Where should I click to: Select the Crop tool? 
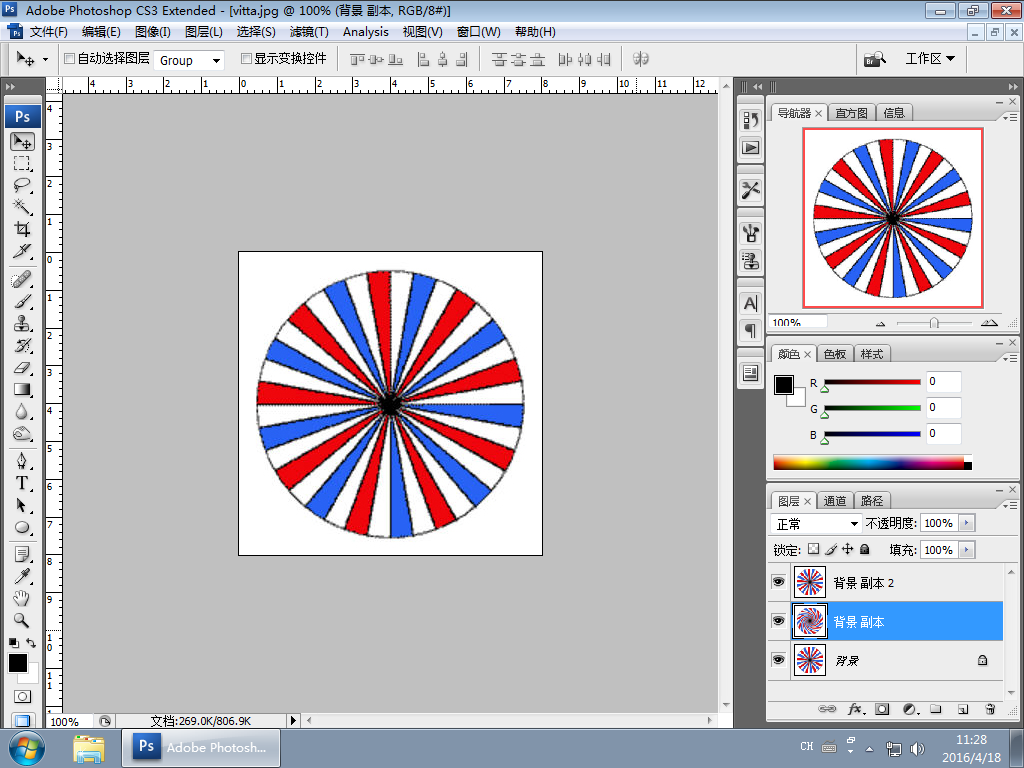22,229
